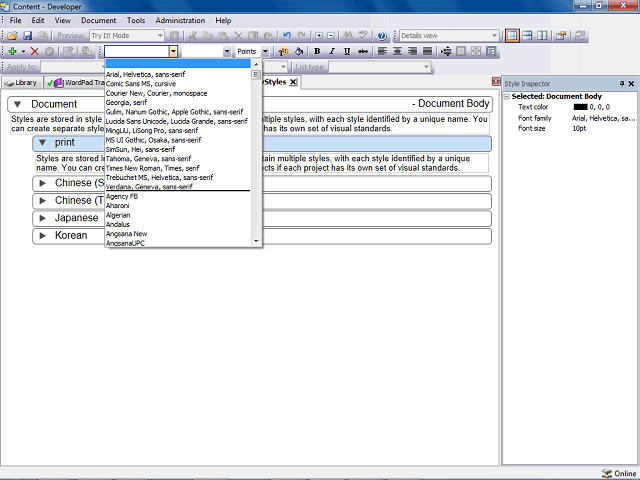Screen dimensions: 640x480
Task: Click the expand plus toolbar icon
Action: [319, 36]
